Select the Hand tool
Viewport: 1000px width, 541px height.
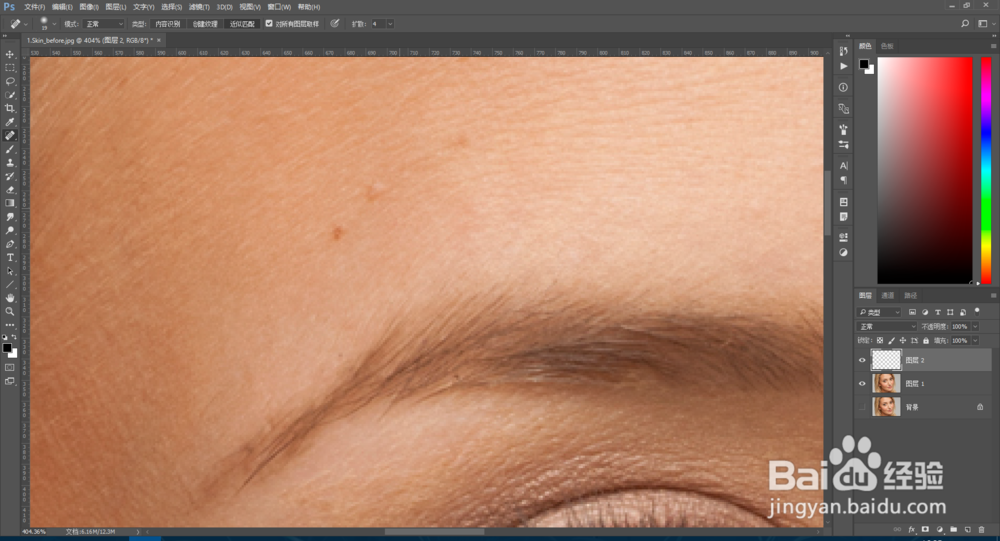[10, 298]
